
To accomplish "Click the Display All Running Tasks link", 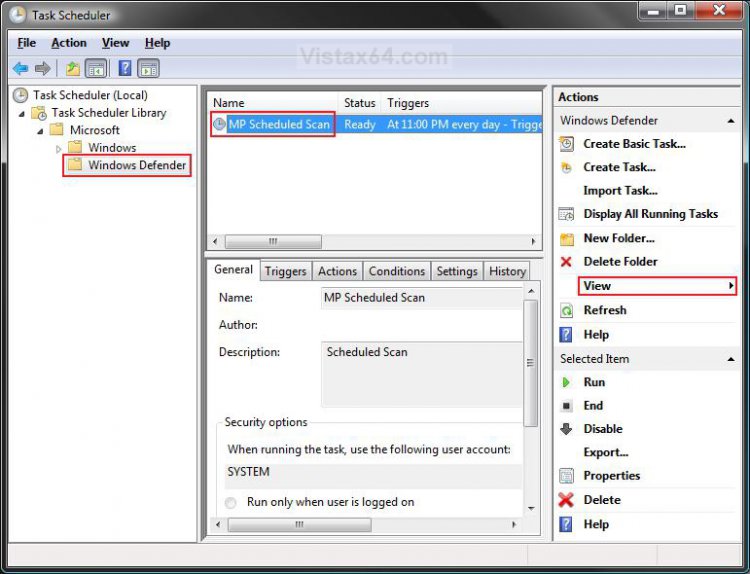I will tap(651, 214).
